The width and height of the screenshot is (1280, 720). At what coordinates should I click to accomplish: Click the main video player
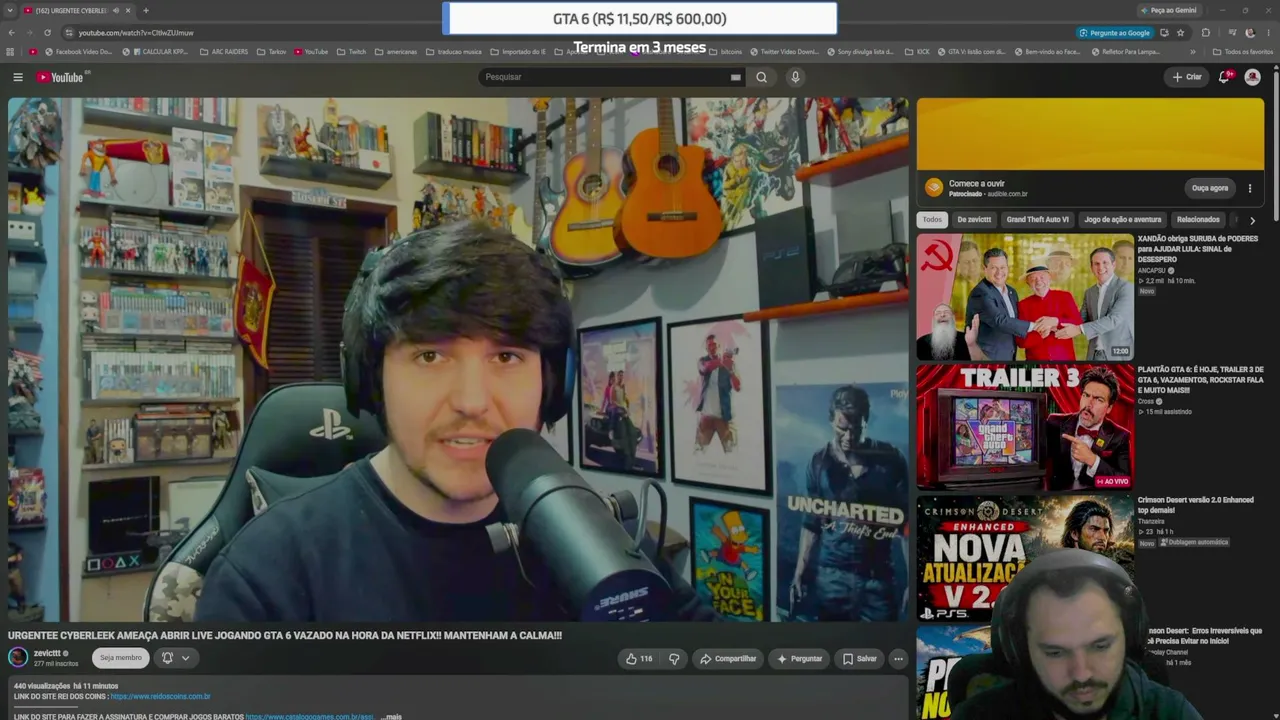pyautogui.click(x=458, y=360)
